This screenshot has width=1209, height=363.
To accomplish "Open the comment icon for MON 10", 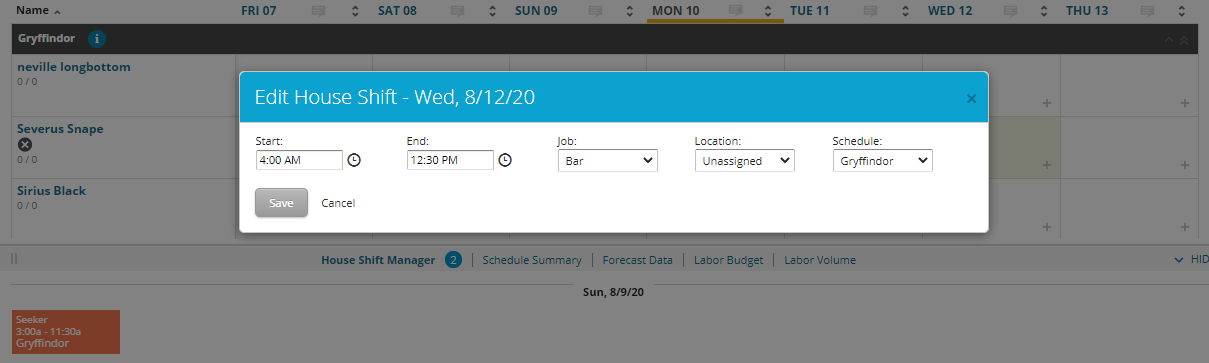I will (x=735, y=11).
